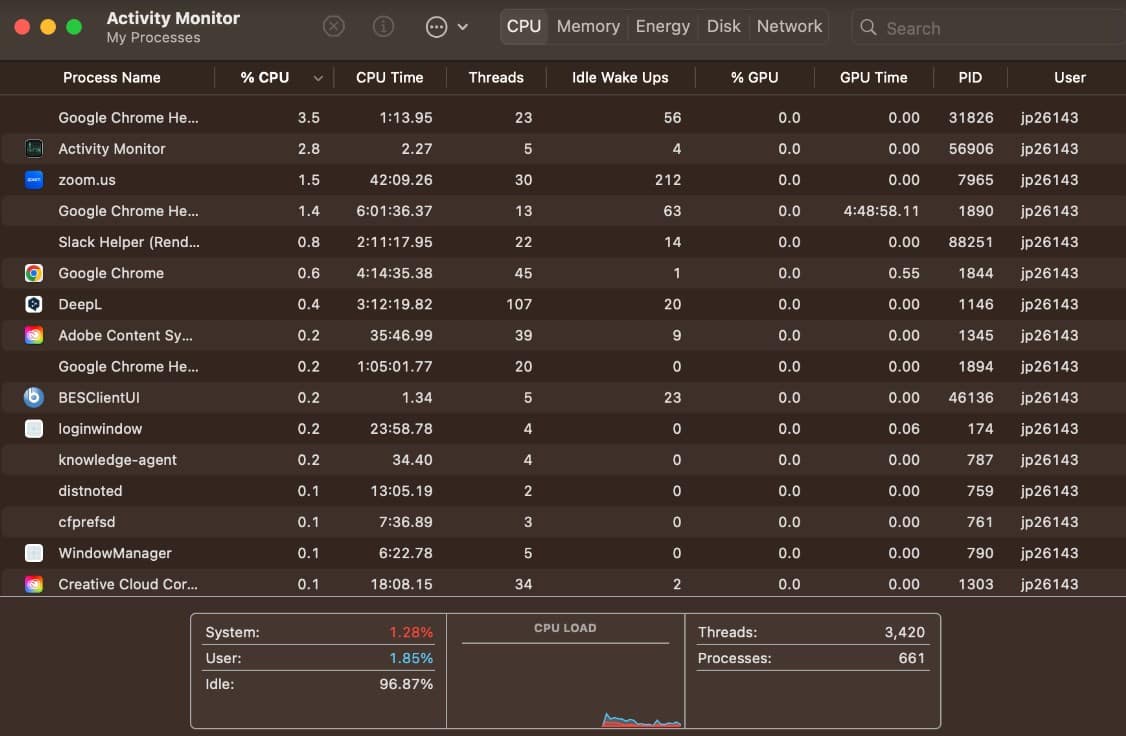This screenshot has width=1126, height=736.
Task: Select the cfprefsd process
Action: tap(86, 522)
